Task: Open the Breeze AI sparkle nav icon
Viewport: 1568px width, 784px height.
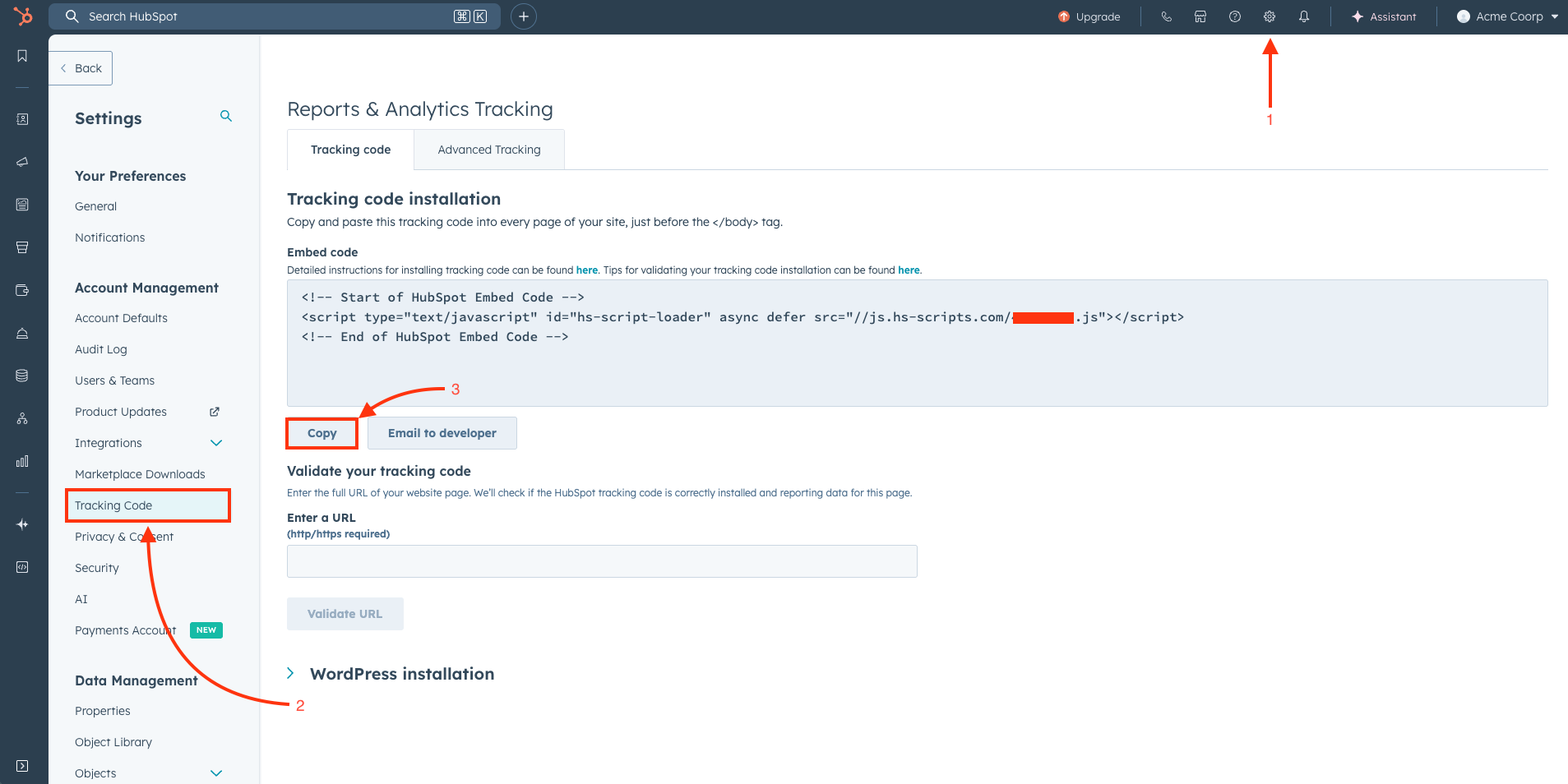Action: coord(22,524)
